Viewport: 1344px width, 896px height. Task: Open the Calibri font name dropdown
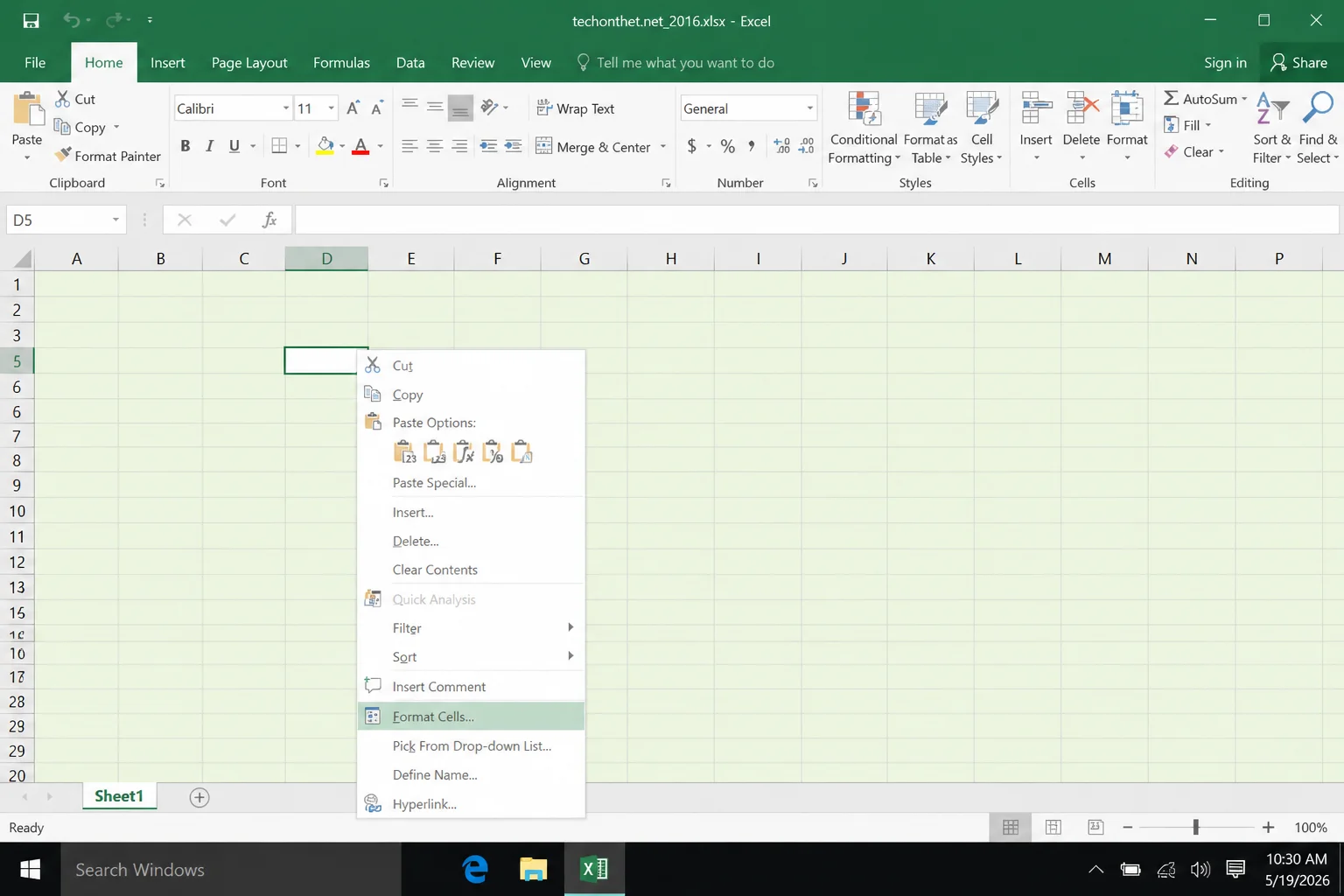(x=285, y=108)
